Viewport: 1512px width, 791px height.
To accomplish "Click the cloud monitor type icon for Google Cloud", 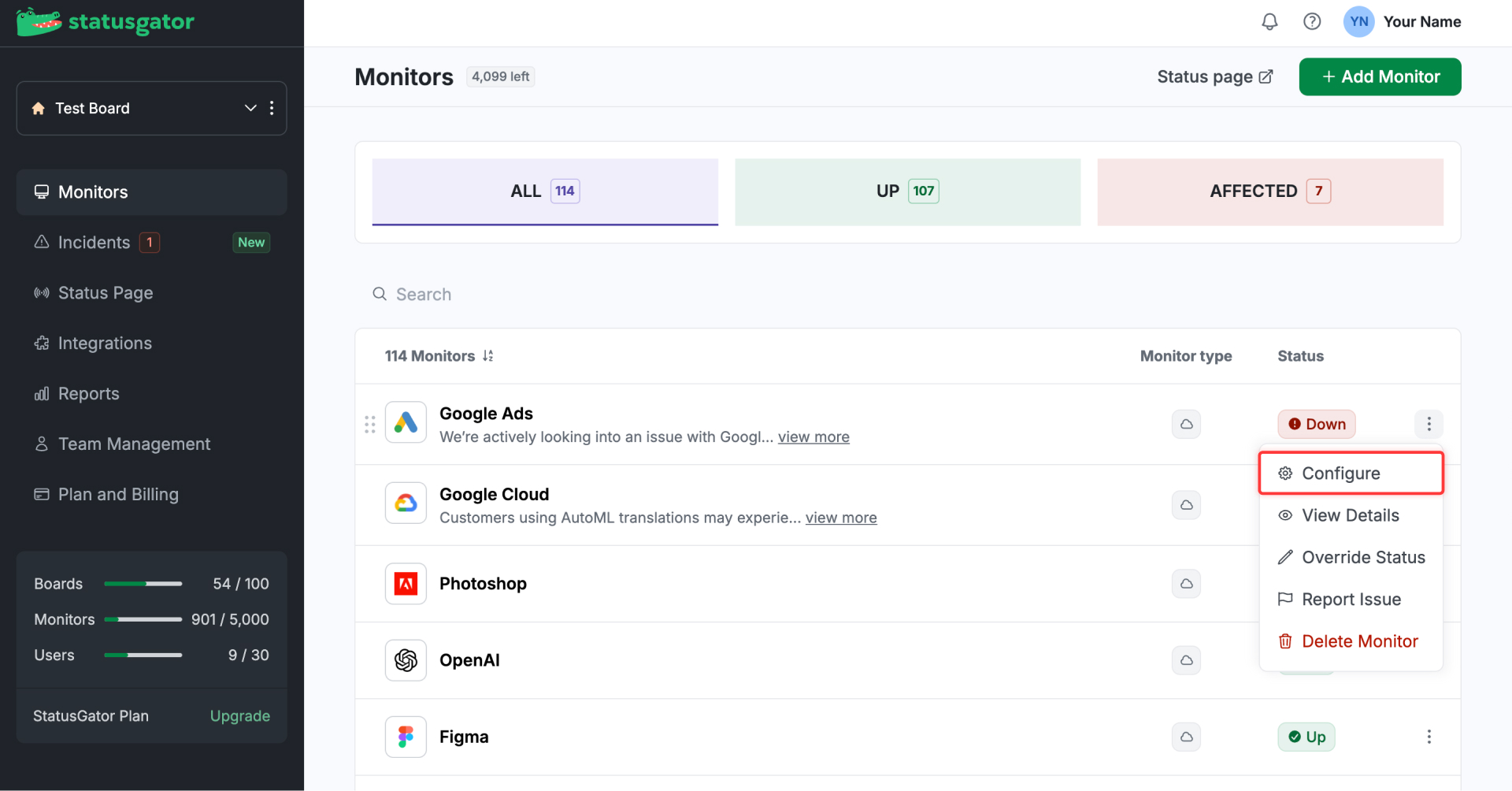I will (x=1186, y=504).
